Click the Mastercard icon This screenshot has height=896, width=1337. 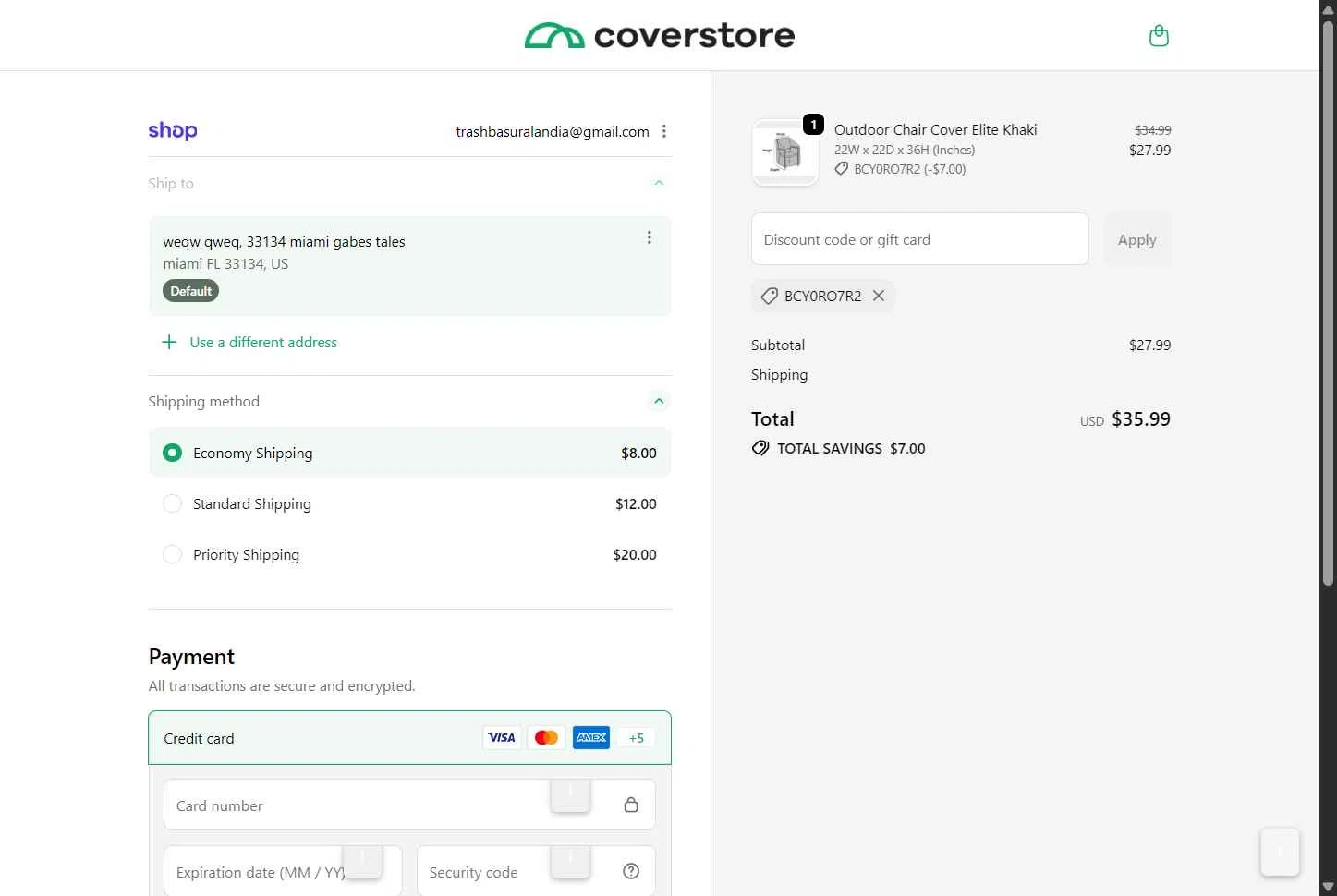[x=546, y=737]
